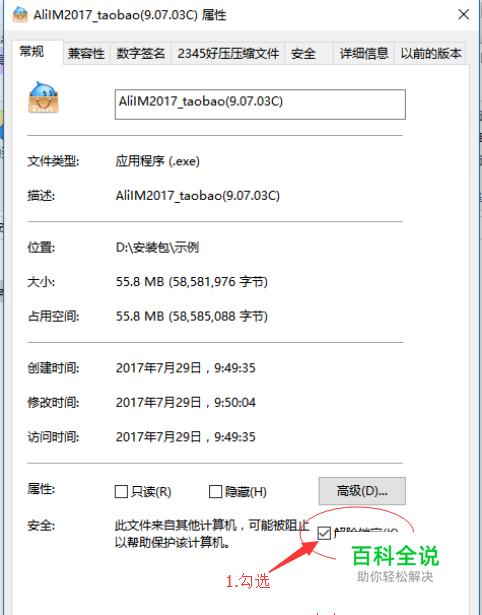The image size is (482, 615).
Task: Click the 占用空间 label
Action: click(x=53, y=316)
